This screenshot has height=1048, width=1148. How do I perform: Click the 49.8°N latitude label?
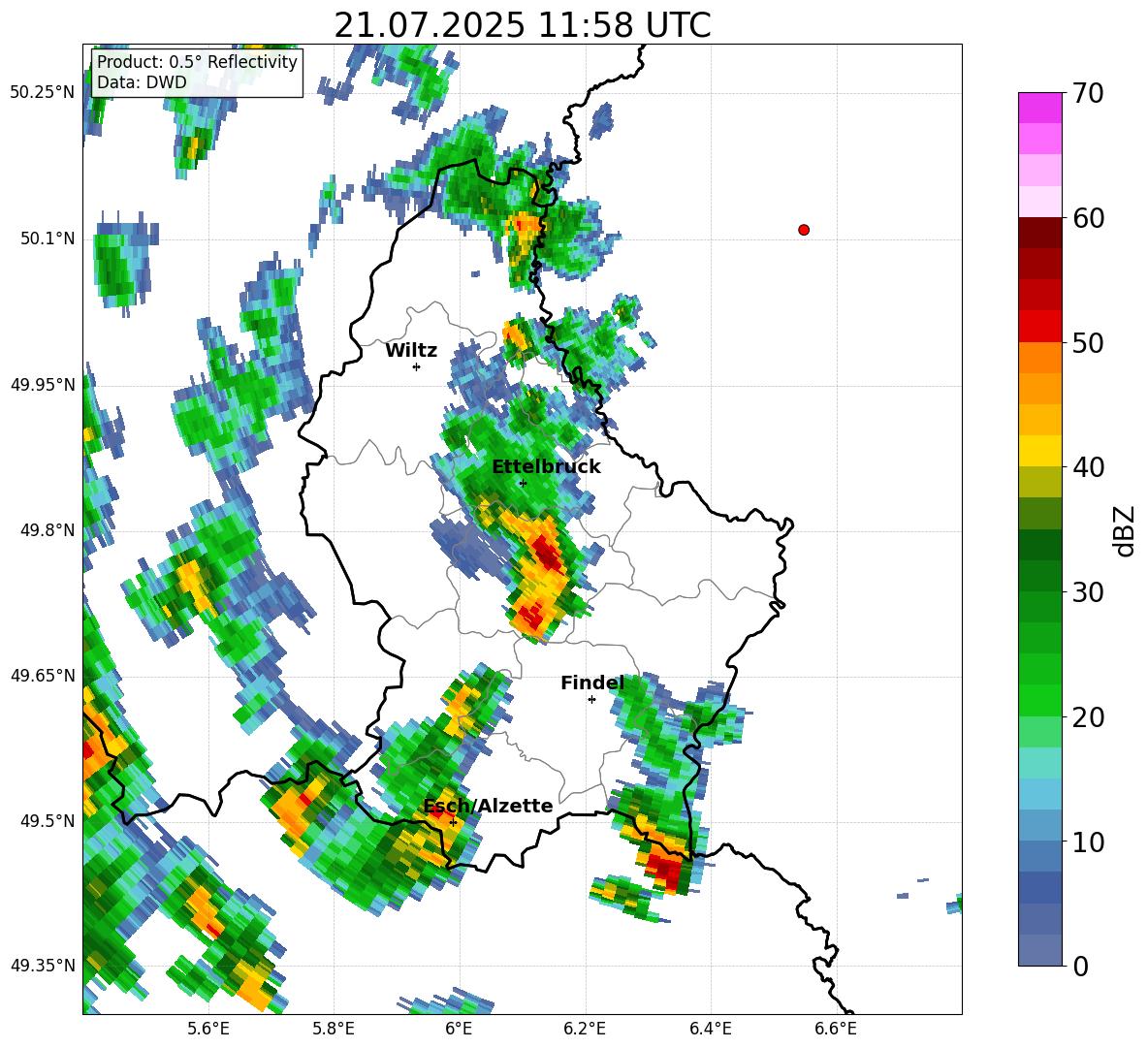(x=48, y=530)
